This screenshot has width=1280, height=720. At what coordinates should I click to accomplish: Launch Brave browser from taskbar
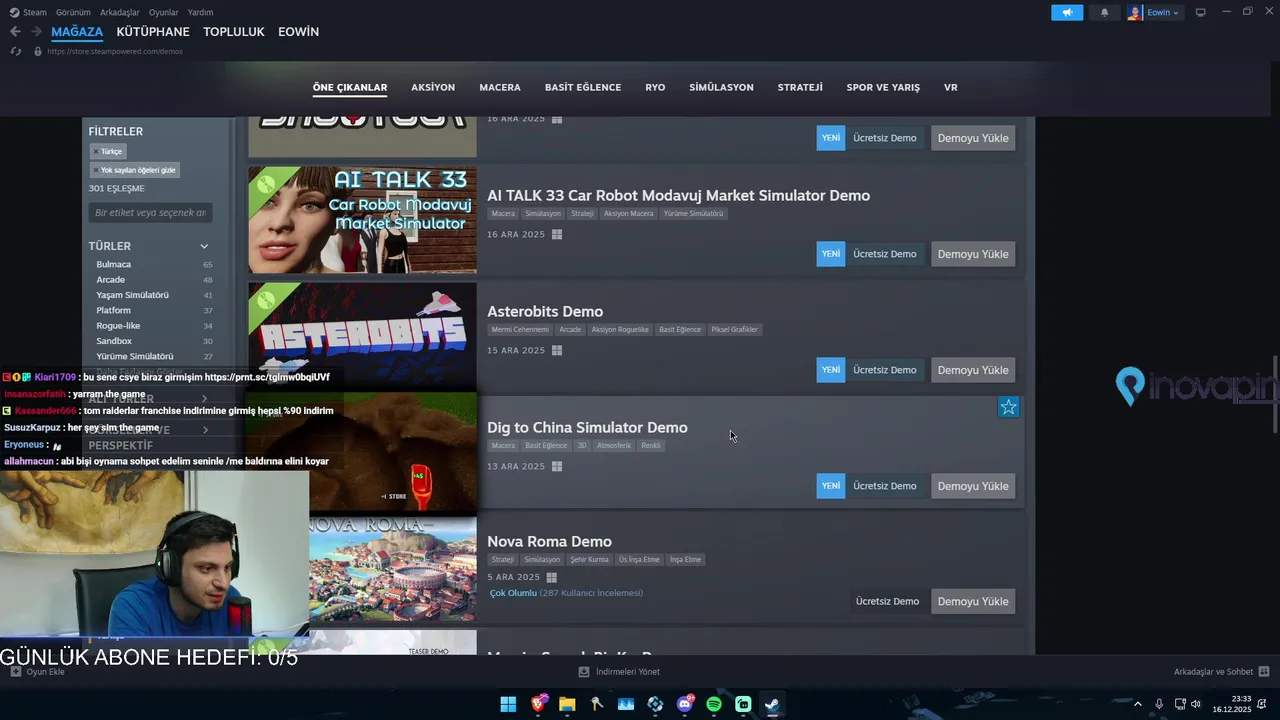[538, 704]
